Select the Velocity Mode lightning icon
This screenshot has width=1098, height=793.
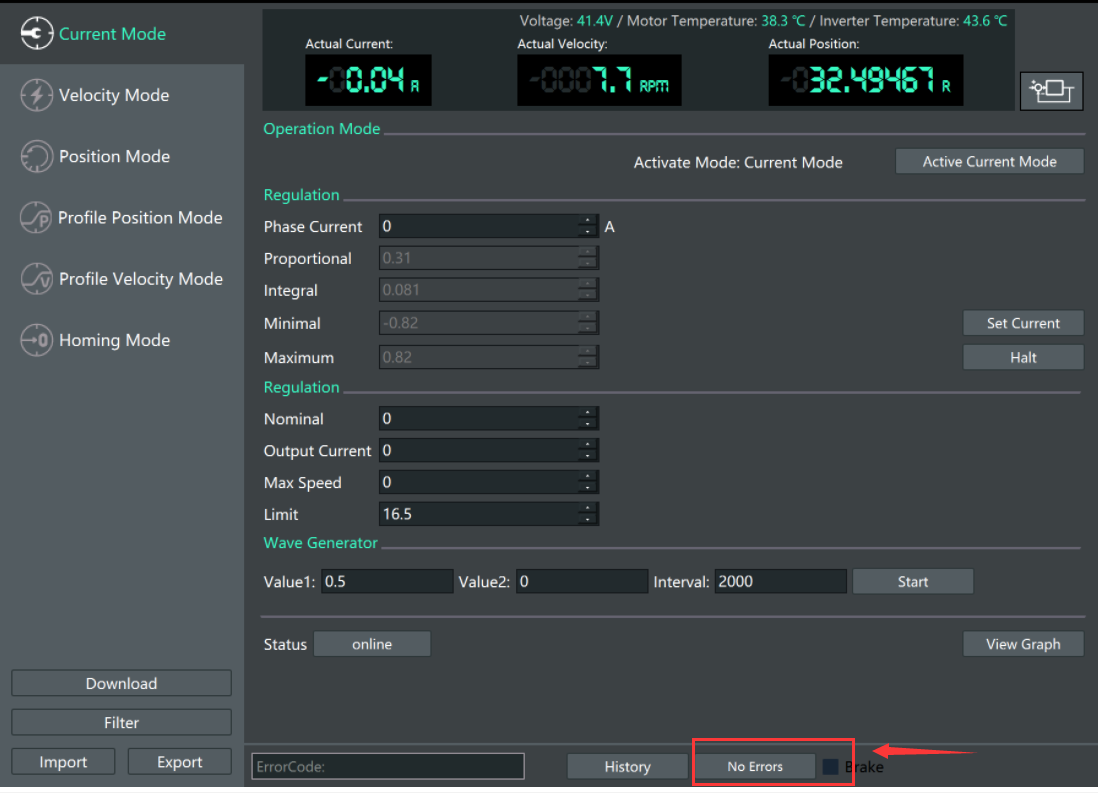pos(36,95)
